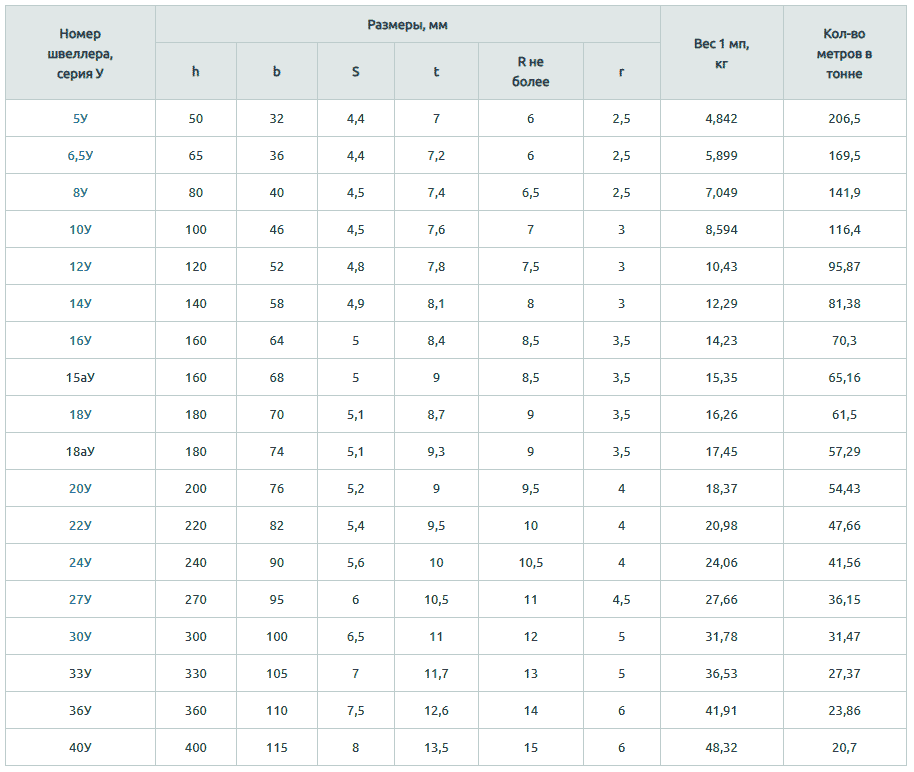Open the 27У channel link
This screenshot has width=914, height=772.
click(x=80, y=599)
